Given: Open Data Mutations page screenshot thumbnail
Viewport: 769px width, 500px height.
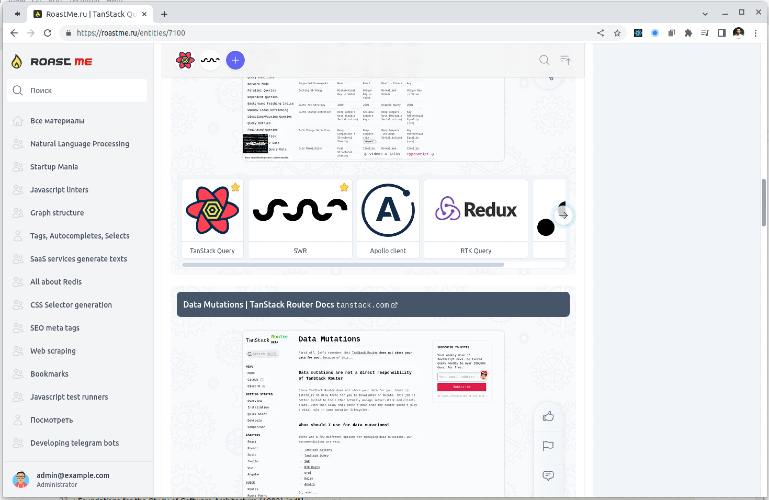Looking at the screenshot, I should tap(373, 414).
